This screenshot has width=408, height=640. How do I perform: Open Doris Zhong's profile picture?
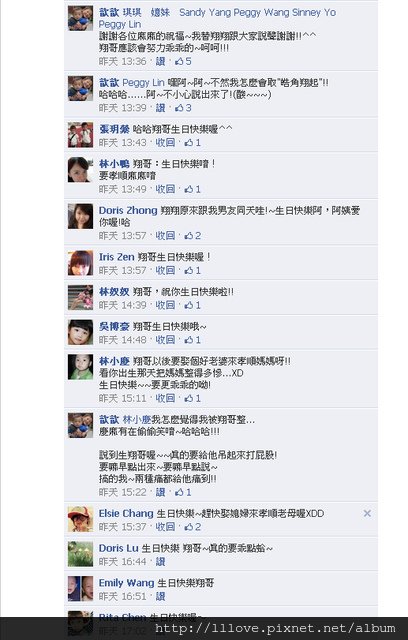click(x=80, y=216)
